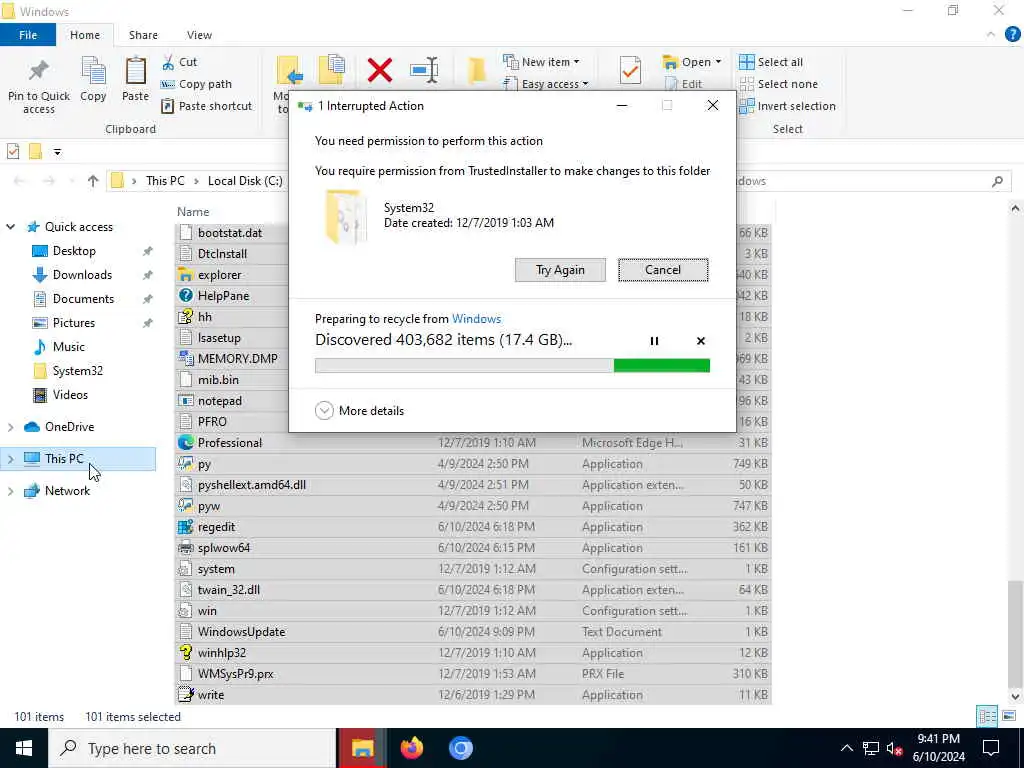Open Chromium browser from the taskbar

pyautogui.click(x=460, y=748)
